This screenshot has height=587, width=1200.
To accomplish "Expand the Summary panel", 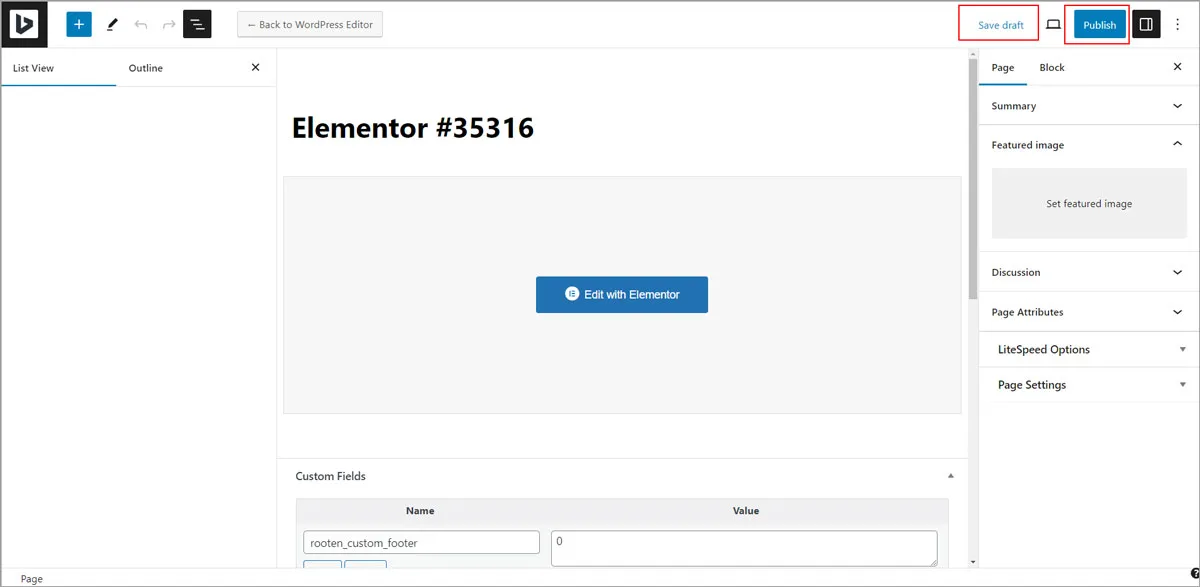I will [x=1089, y=105].
